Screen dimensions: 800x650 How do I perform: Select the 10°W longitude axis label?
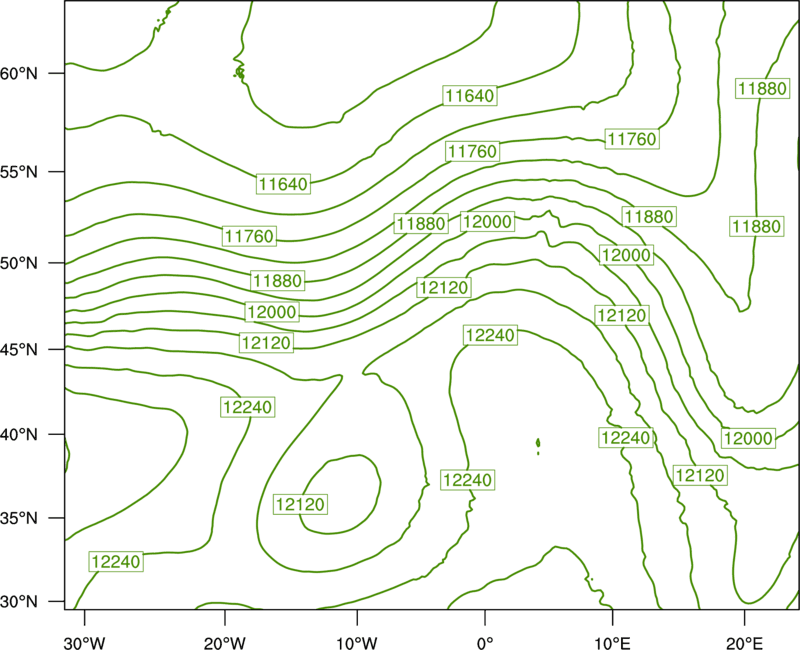pyautogui.click(x=357, y=643)
